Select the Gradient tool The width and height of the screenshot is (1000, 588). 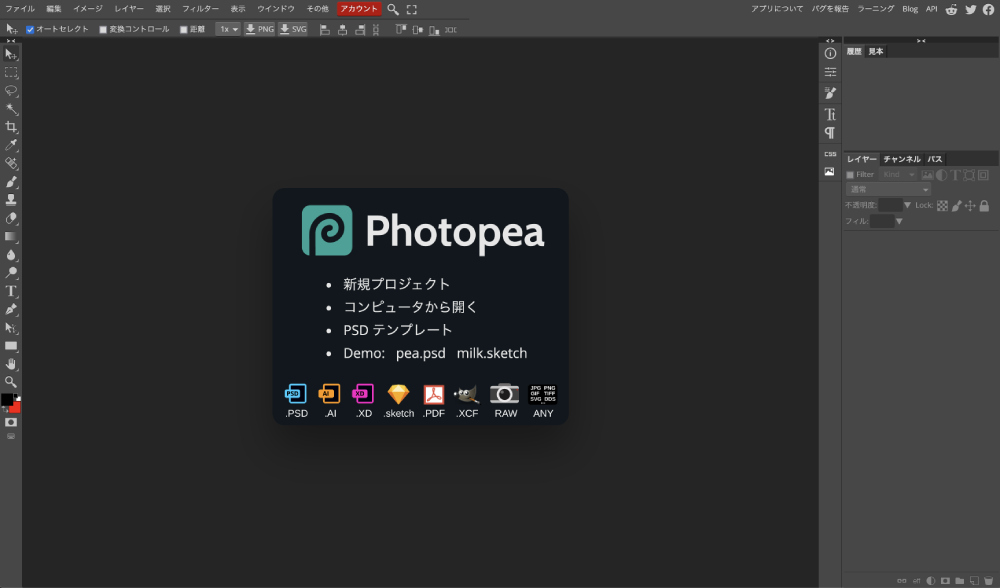[x=11, y=237]
